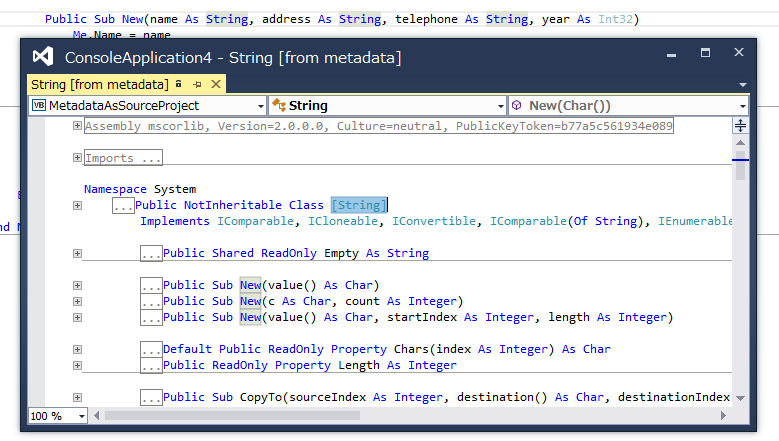
Task: Maximize the String metadata window
Action: click(705, 53)
